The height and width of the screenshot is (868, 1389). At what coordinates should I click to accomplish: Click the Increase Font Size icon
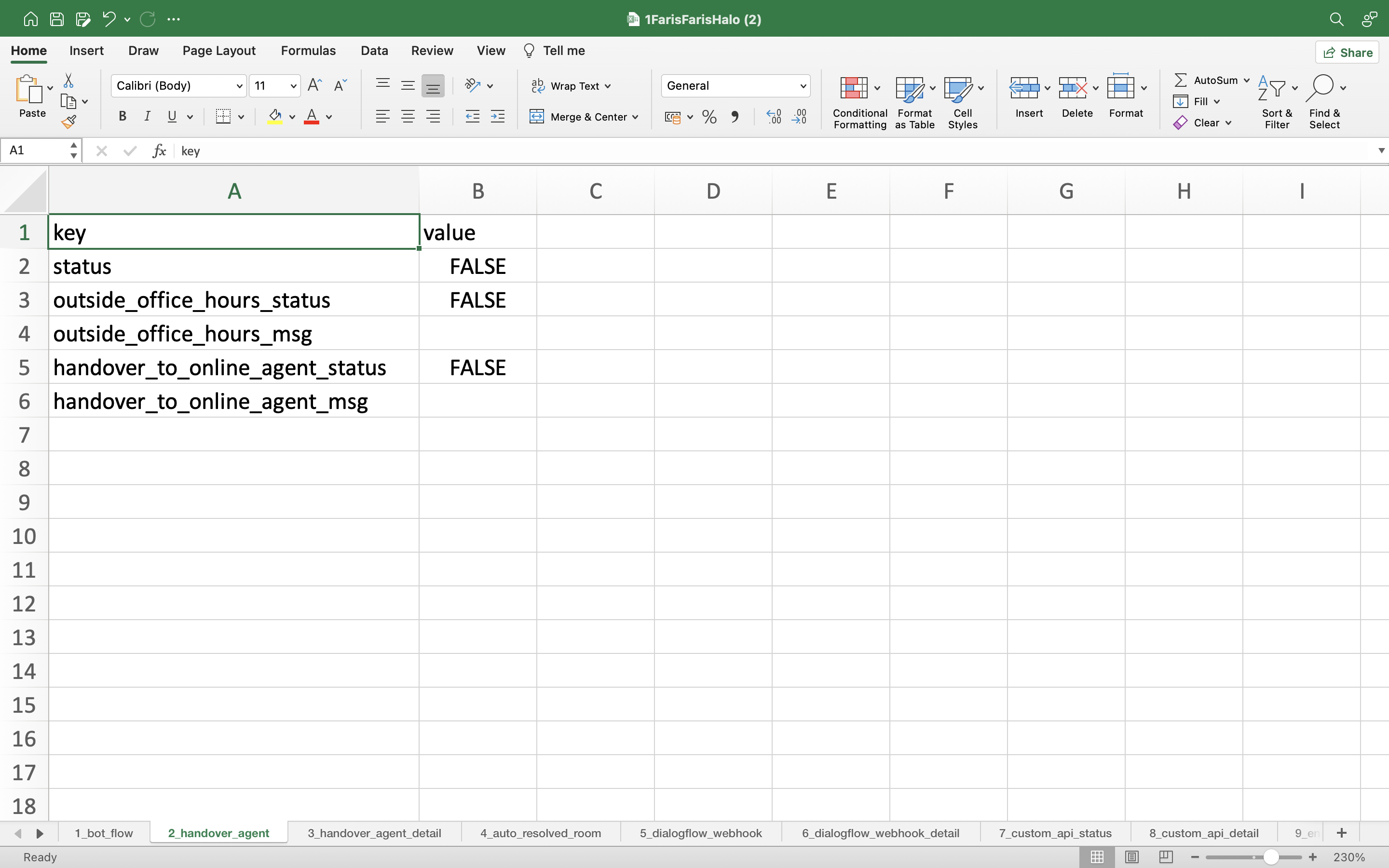pyautogui.click(x=314, y=85)
